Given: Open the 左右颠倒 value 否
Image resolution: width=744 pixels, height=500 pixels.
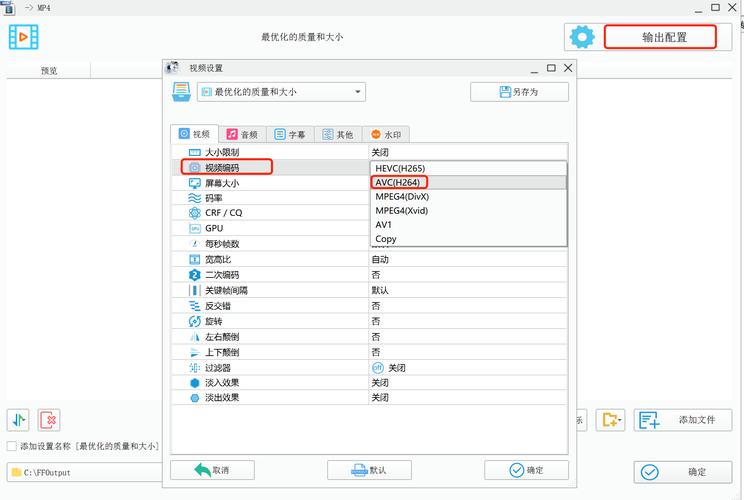Looking at the screenshot, I should (468, 337).
